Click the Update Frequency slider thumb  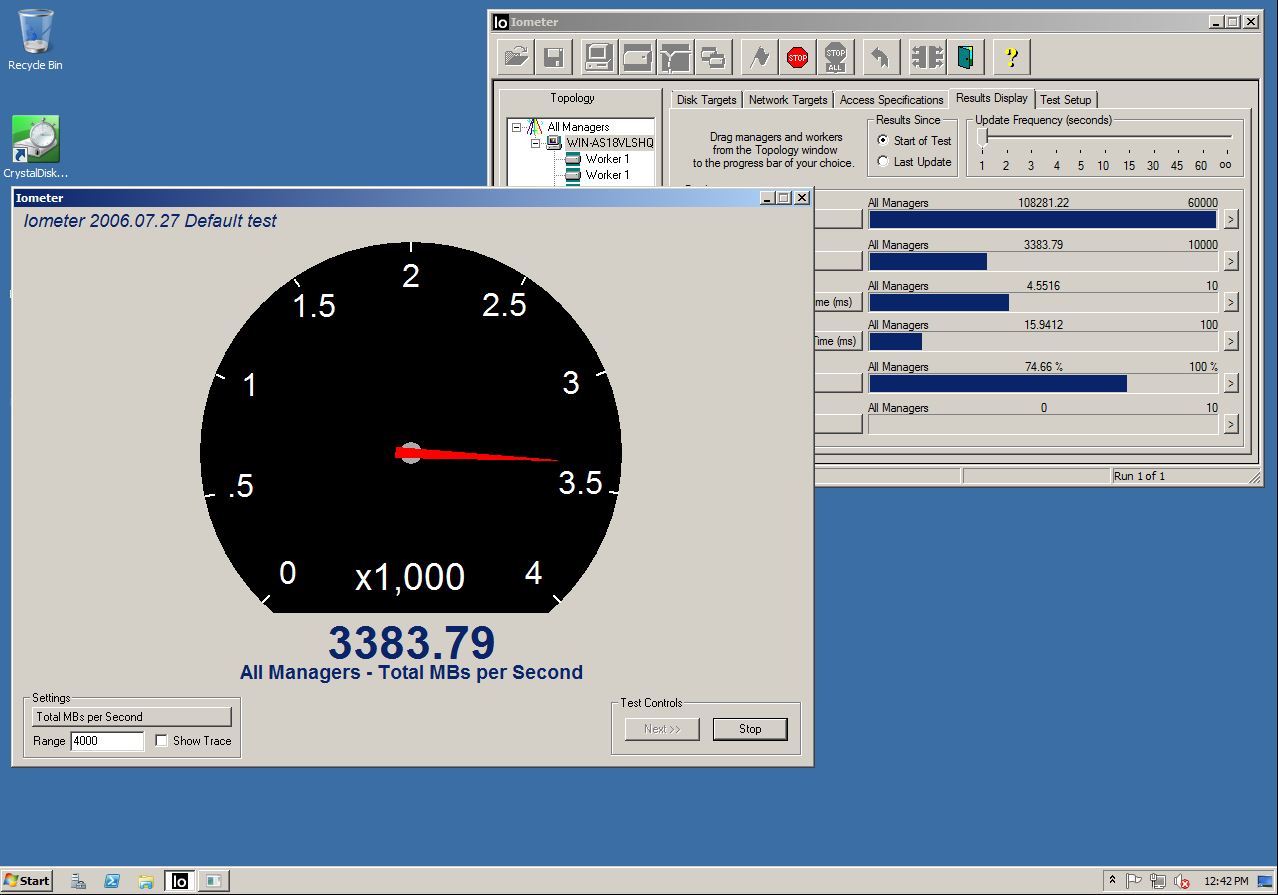pyautogui.click(x=982, y=139)
